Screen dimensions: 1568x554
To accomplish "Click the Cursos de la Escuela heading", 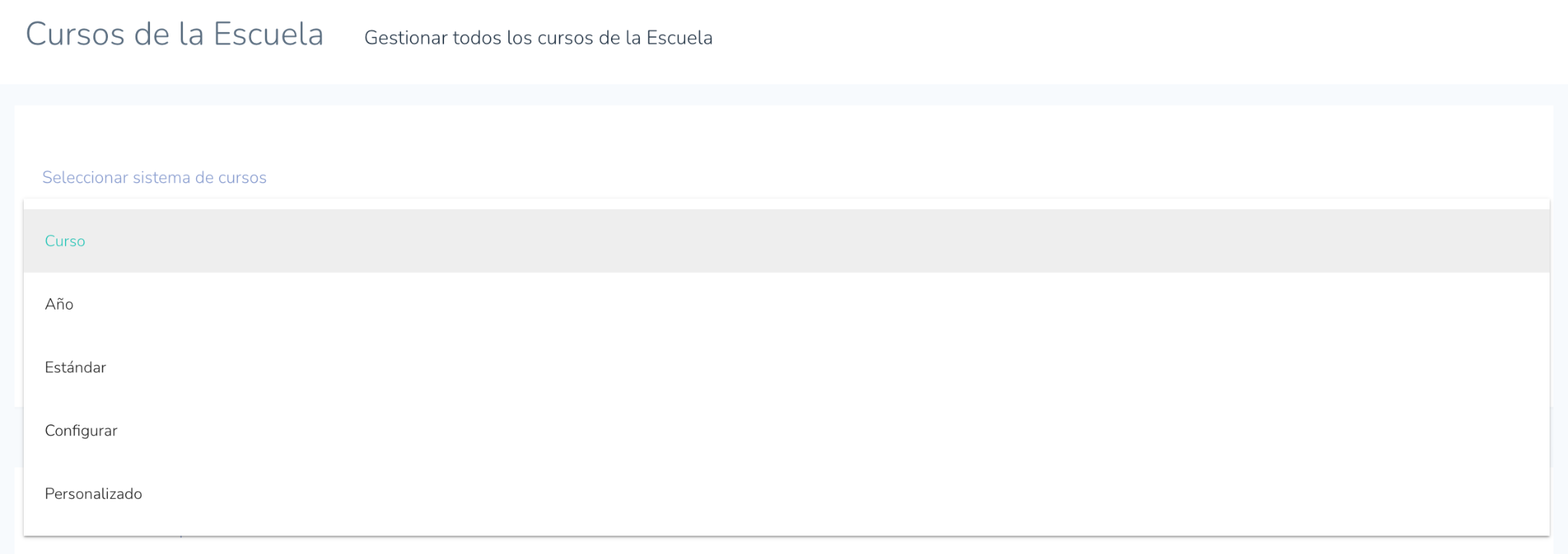I will (175, 35).
